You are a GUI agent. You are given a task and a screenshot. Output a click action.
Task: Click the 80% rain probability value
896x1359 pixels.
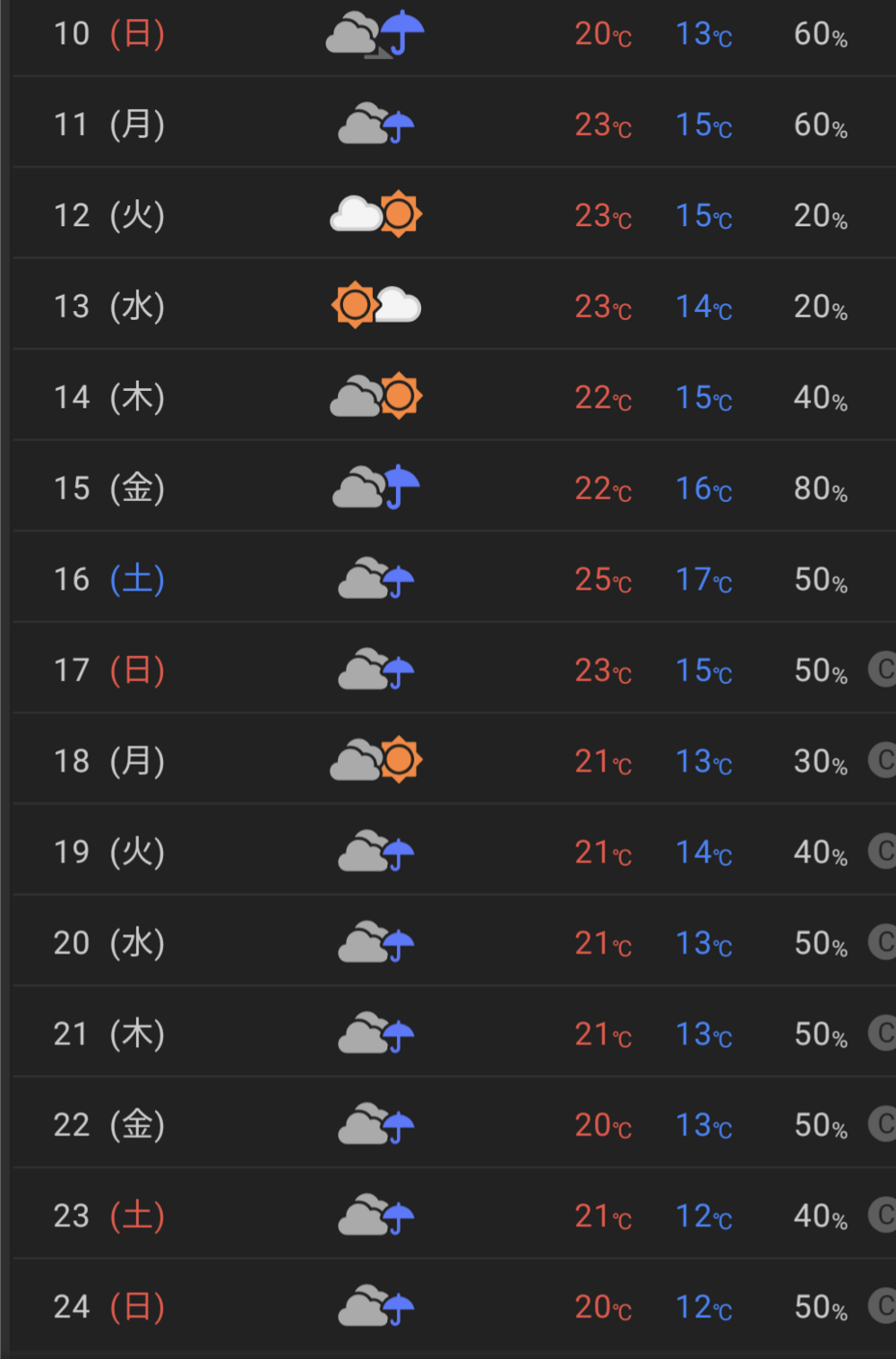[x=820, y=489]
